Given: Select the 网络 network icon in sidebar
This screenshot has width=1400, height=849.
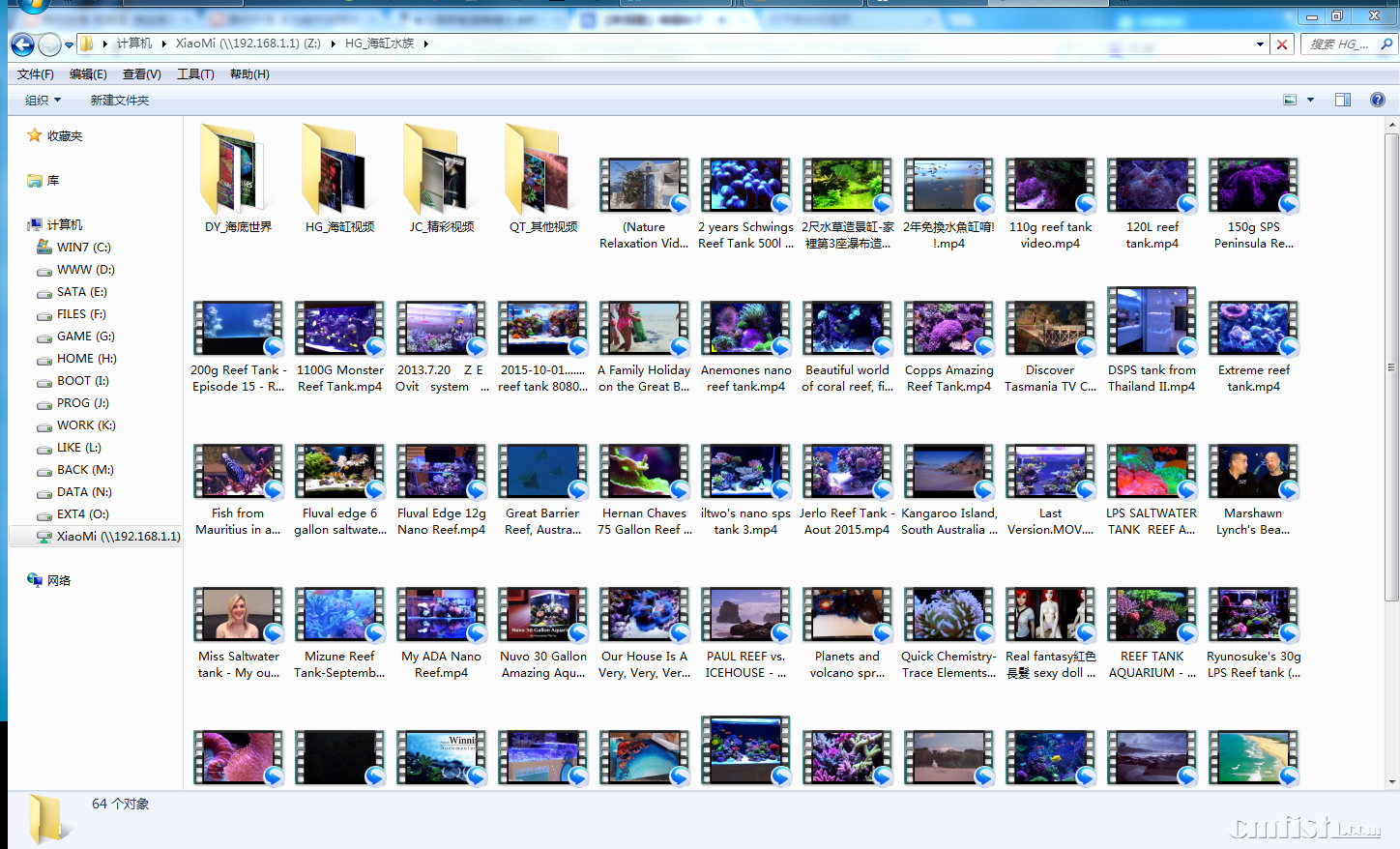Looking at the screenshot, I should pos(35,580).
